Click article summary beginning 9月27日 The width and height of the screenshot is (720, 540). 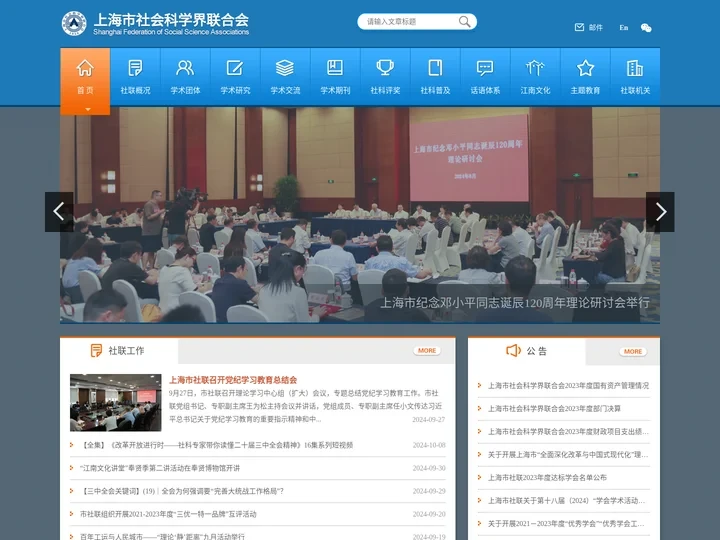pos(305,406)
